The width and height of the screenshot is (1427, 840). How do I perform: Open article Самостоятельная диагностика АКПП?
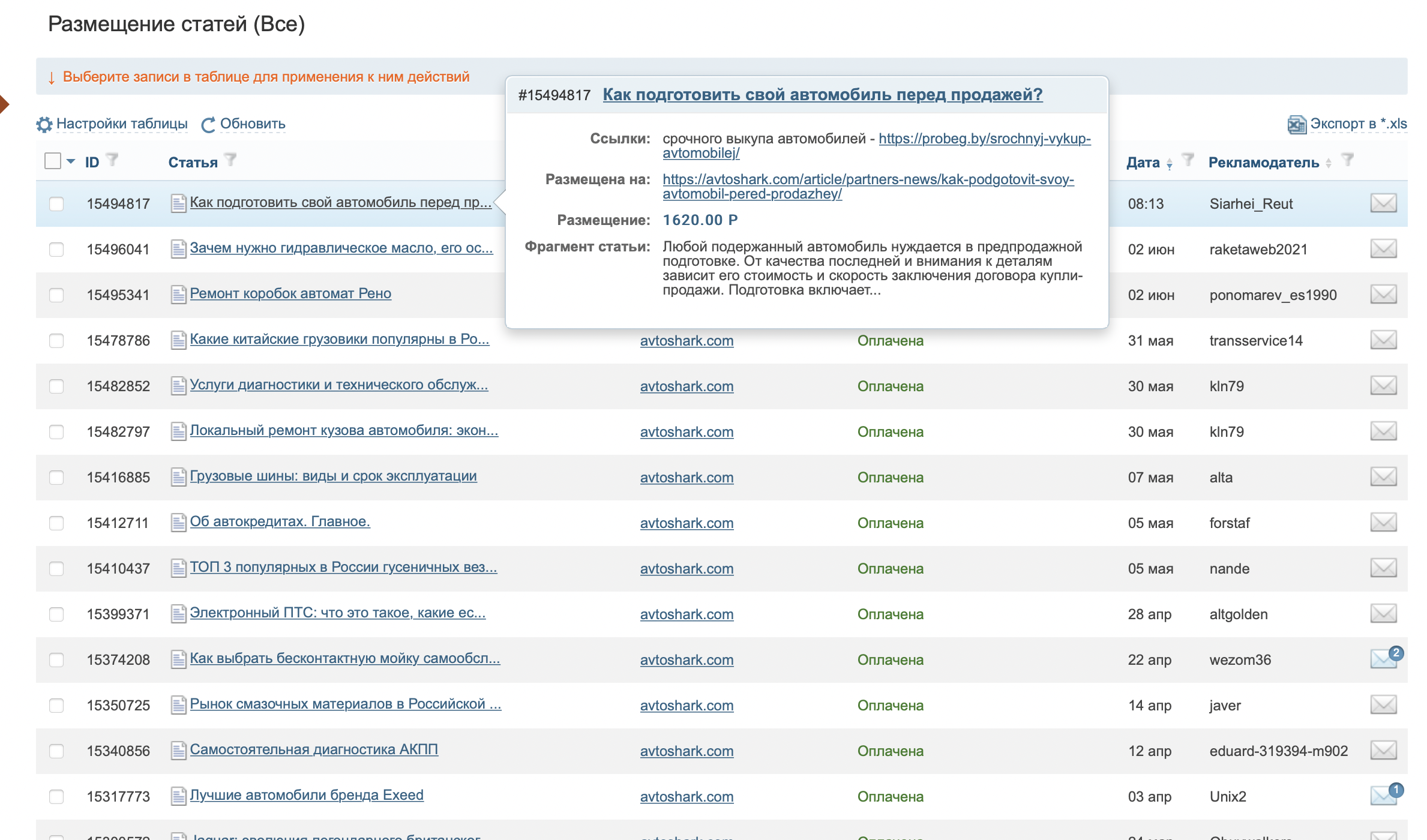[314, 749]
